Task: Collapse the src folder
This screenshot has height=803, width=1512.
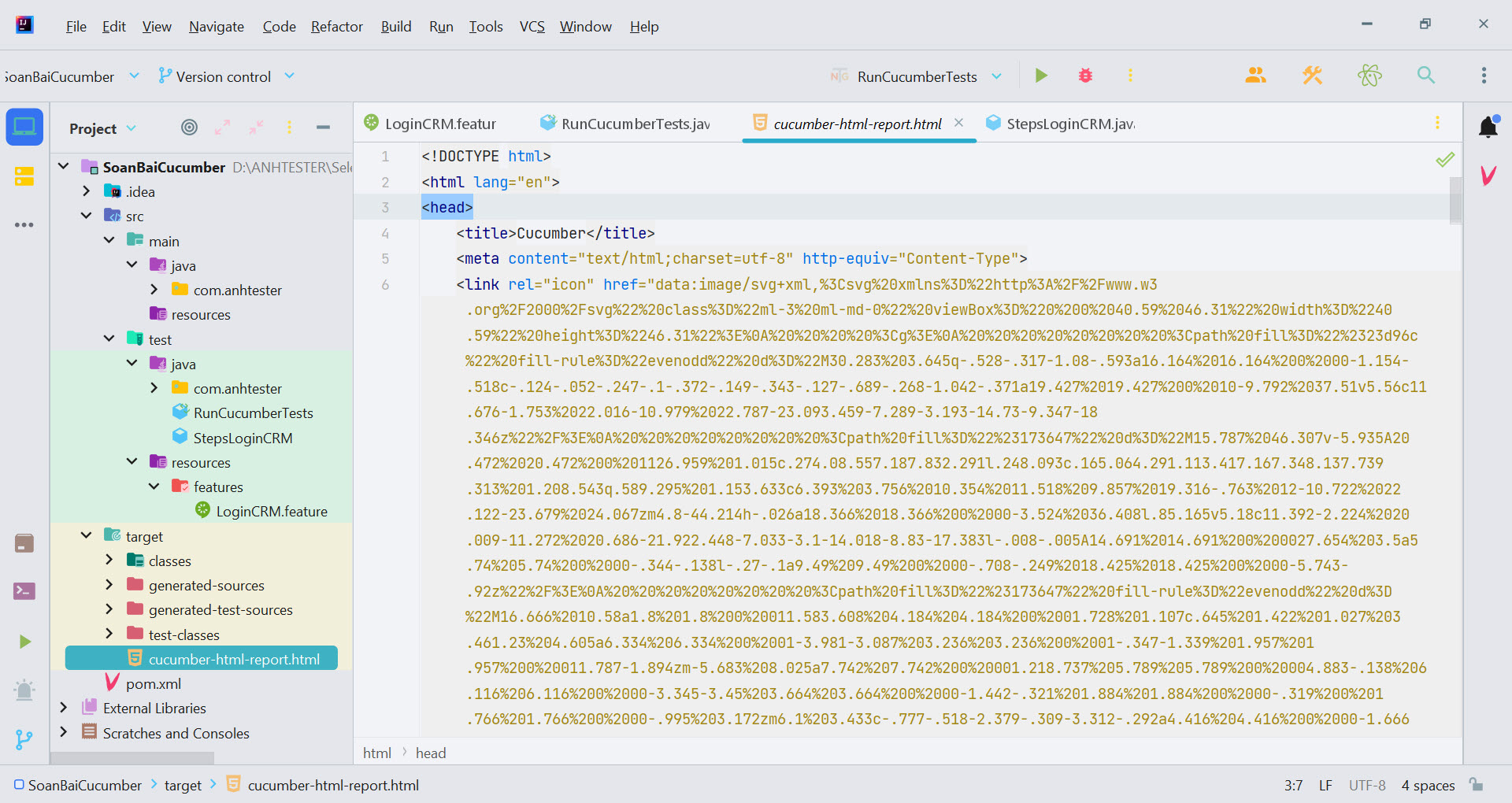Action: (87, 216)
